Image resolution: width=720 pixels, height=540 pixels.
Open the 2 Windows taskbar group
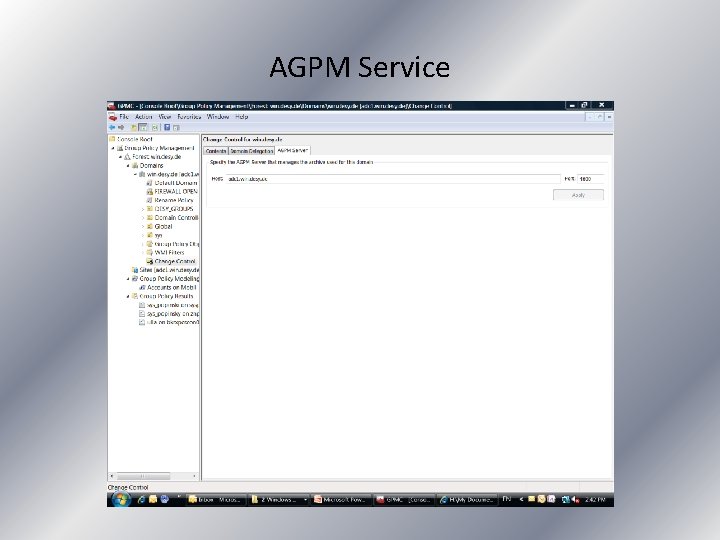(x=278, y=500)
